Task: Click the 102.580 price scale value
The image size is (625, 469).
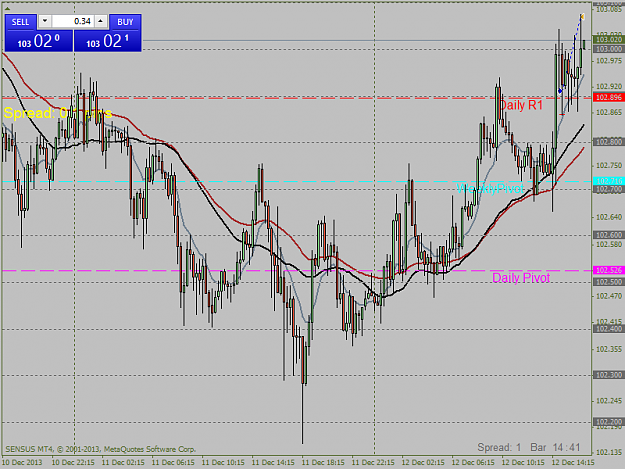Action: click(x=609, y=244)
